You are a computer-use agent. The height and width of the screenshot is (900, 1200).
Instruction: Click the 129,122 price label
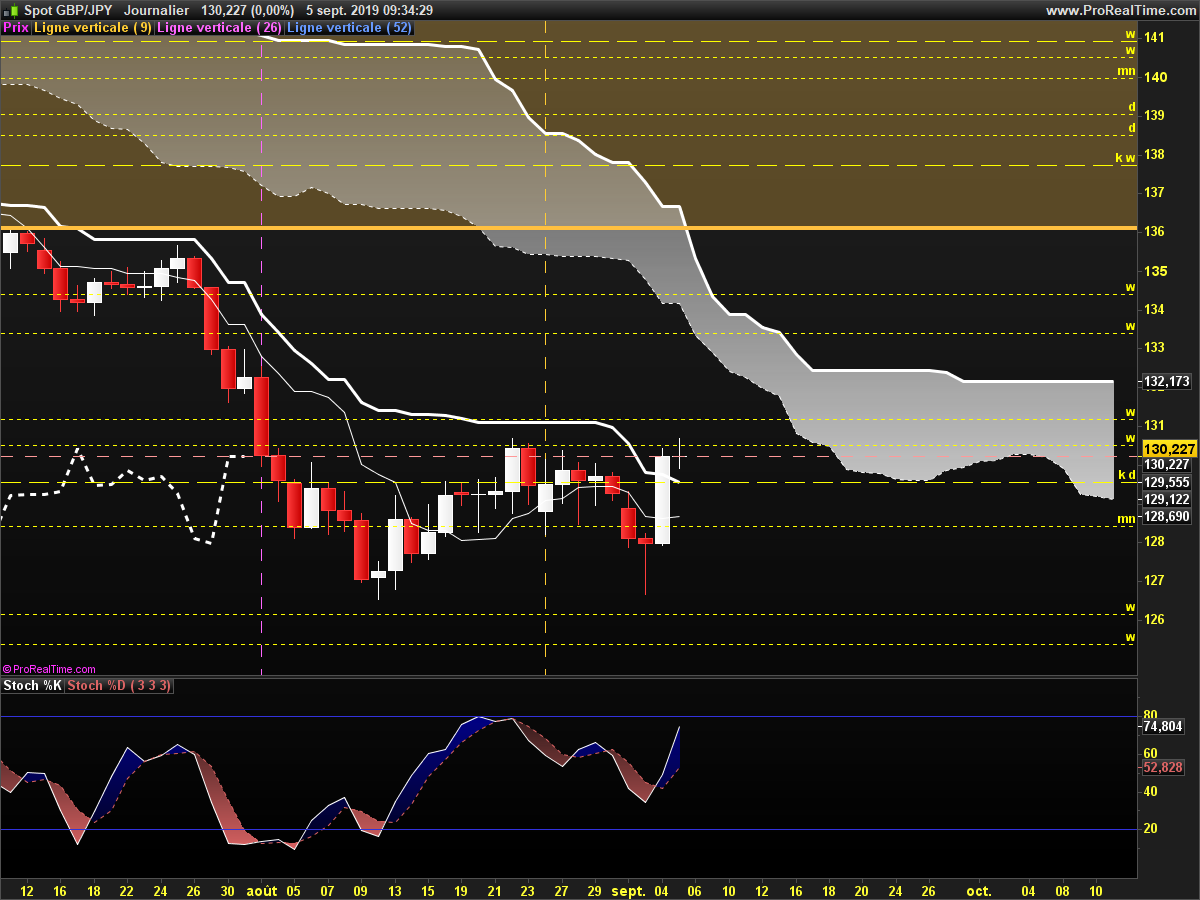[x=1166, y=499]
